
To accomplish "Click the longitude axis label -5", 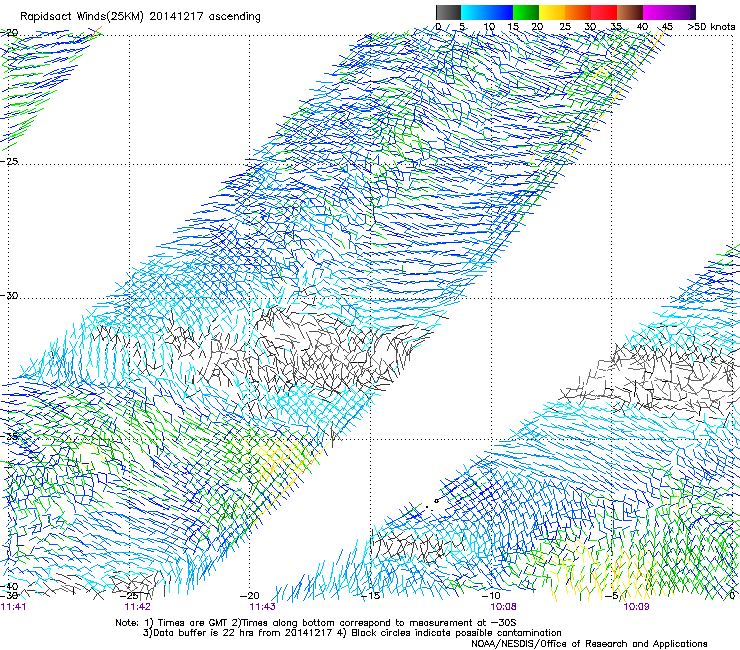I will pyautogui.click(x=612, y=596).
